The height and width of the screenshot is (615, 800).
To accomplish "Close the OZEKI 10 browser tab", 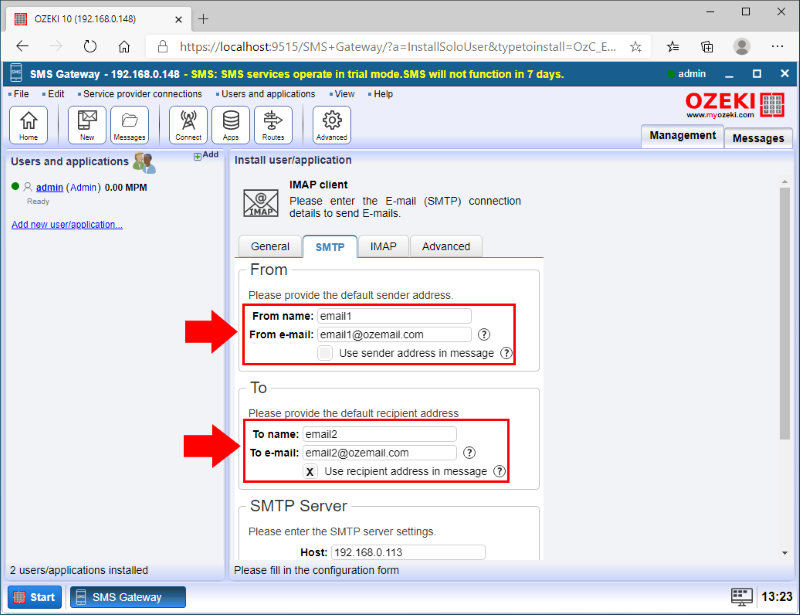I will (179, 19).
